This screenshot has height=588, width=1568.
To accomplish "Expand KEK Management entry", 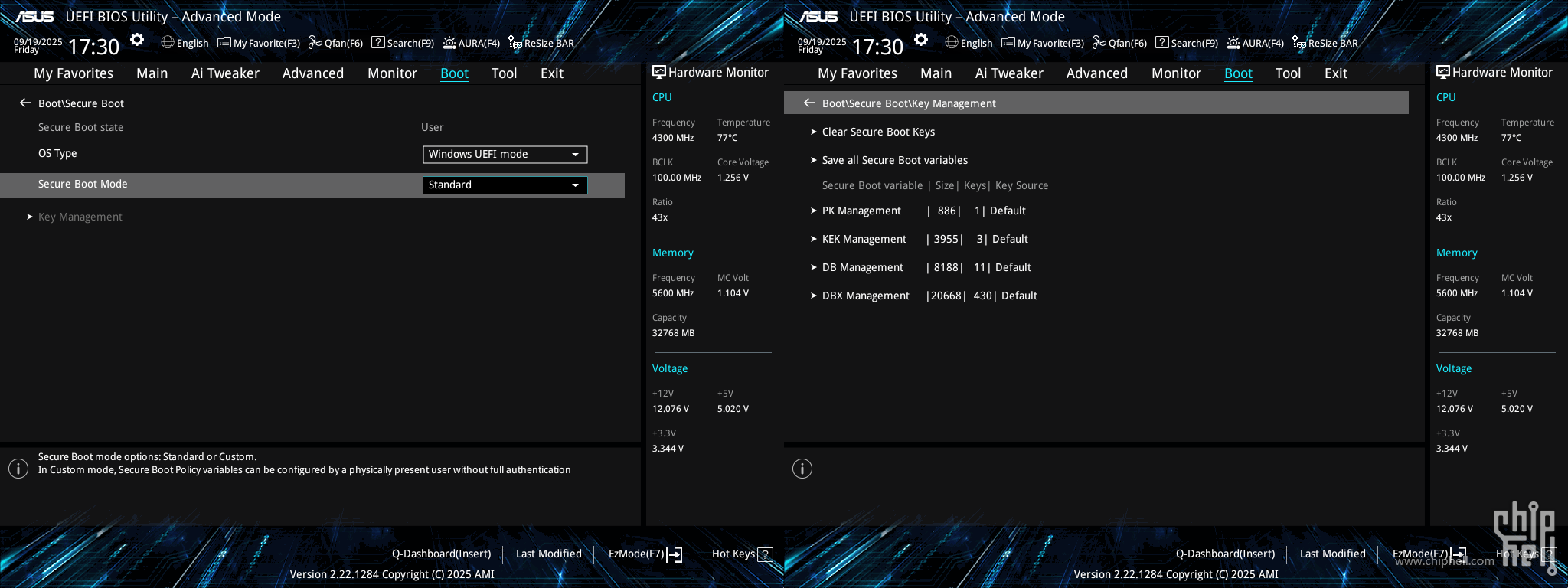I will point(919,239).
